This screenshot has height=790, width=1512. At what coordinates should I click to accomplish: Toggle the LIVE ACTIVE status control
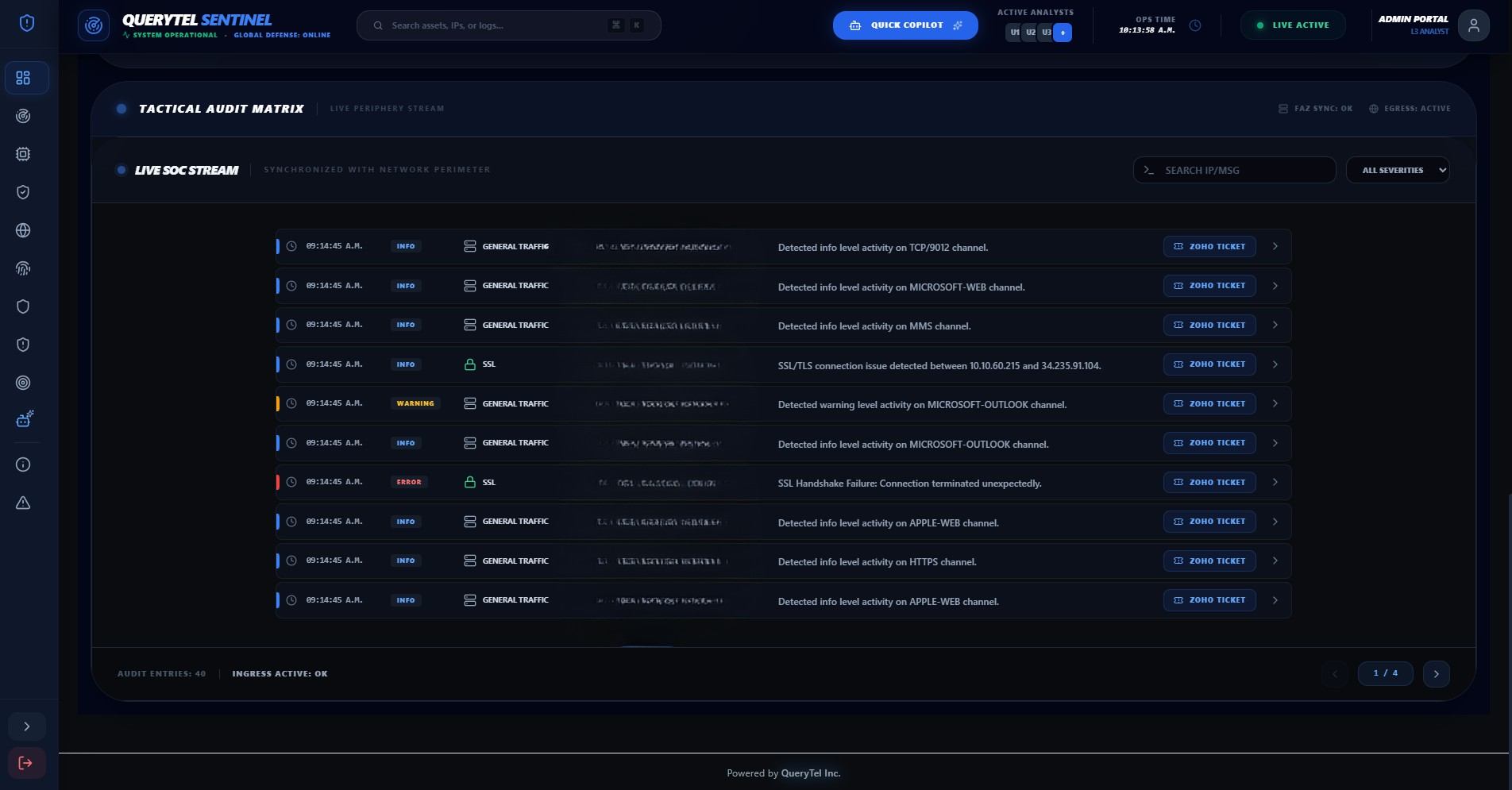click(x=1292, y=25)
